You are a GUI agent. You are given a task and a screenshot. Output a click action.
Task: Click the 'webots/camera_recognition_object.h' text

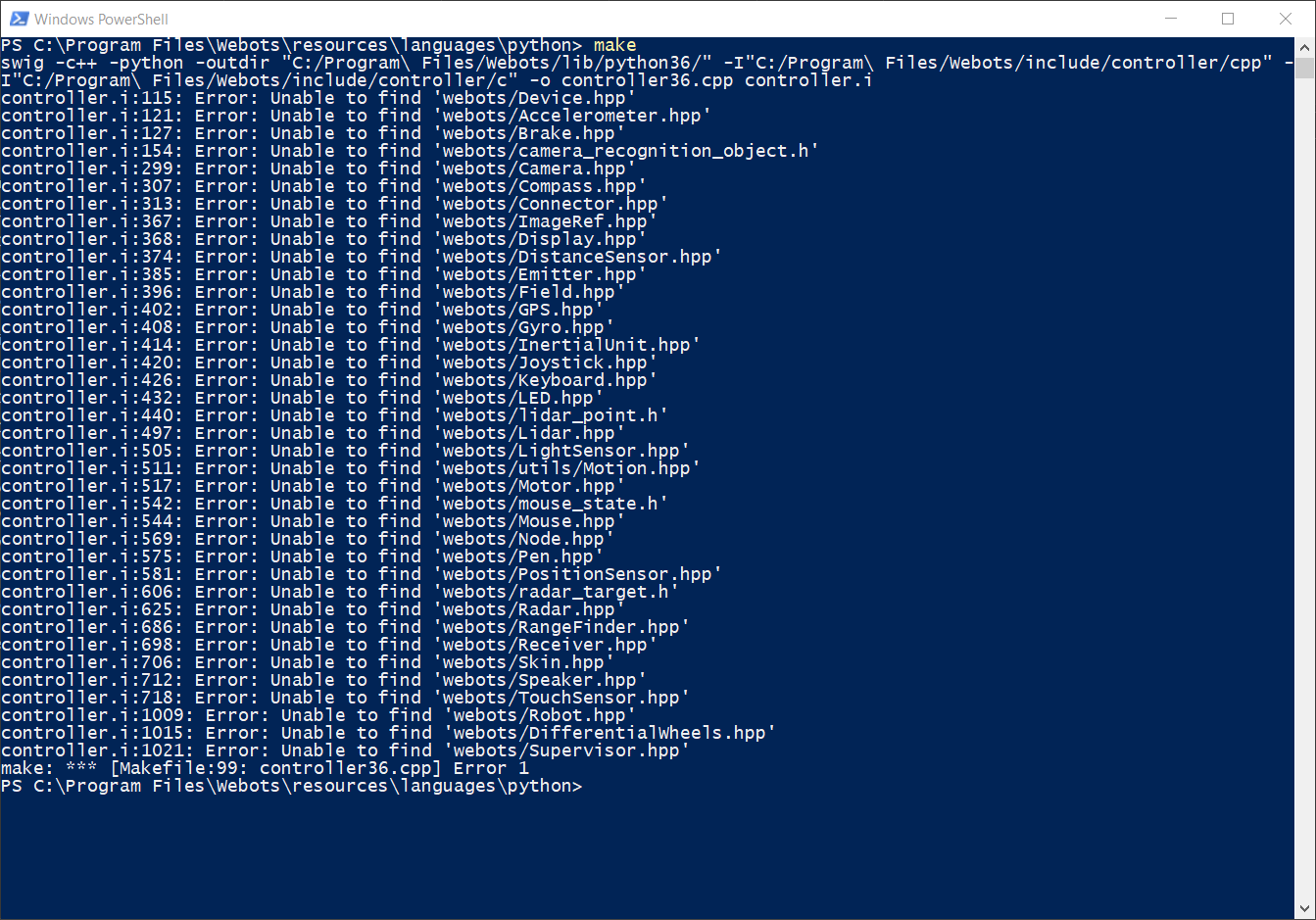[x=625, y=151]
